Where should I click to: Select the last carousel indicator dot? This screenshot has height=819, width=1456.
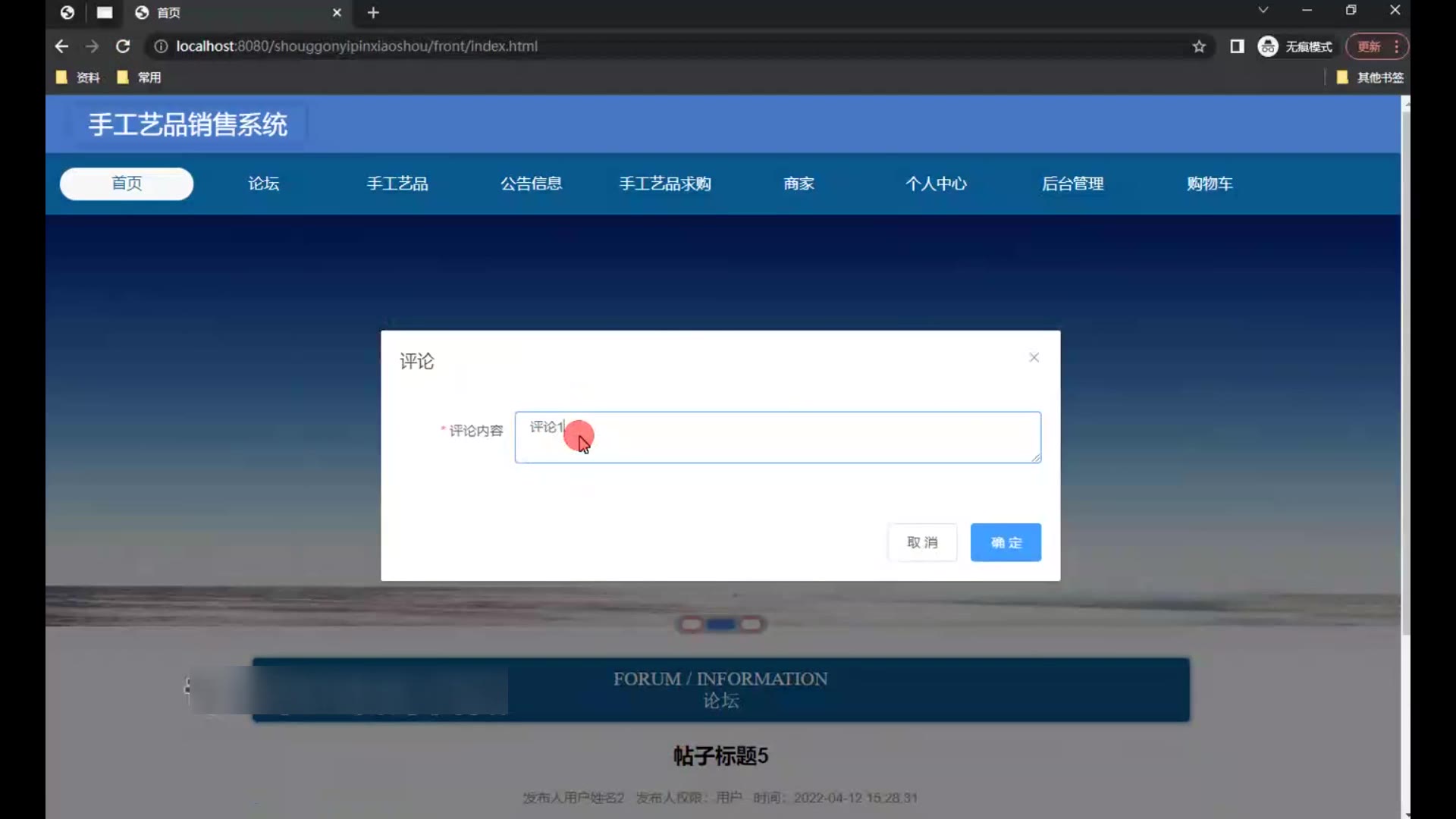tap(751, 624)
